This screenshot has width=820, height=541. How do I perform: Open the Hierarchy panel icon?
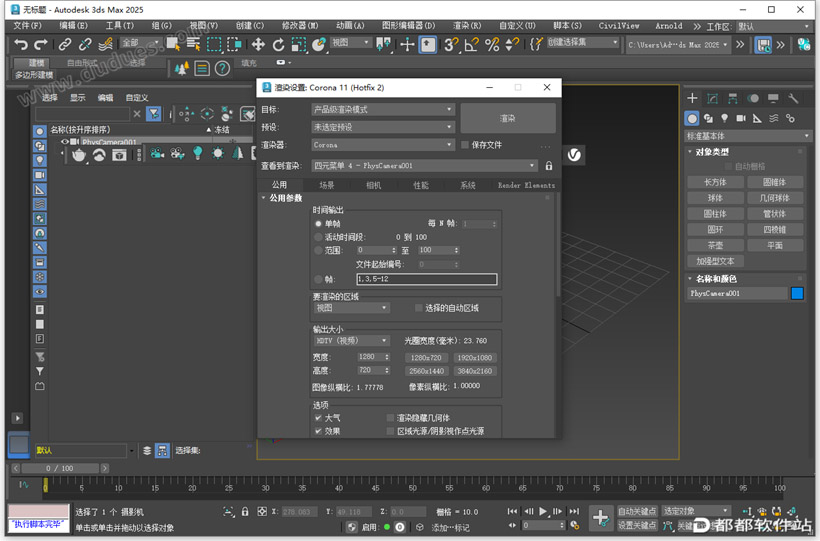point(733,98)
